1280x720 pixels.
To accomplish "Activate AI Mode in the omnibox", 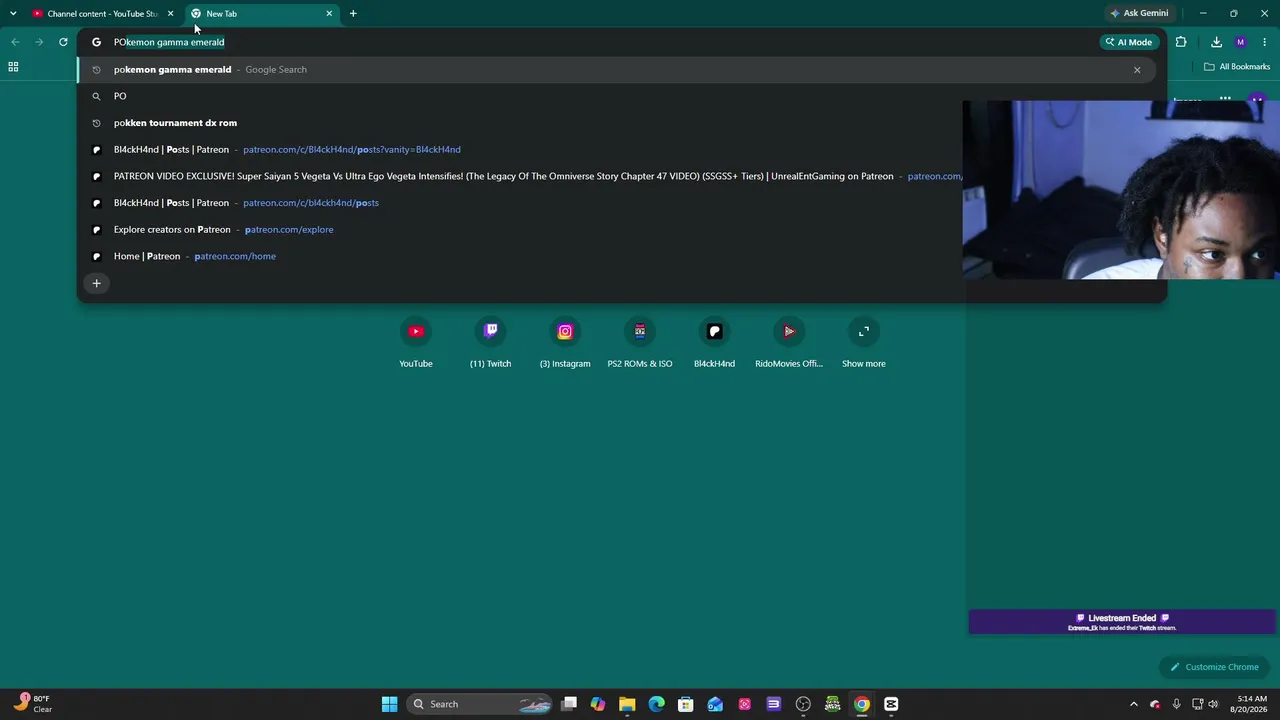I will pyautogui.click(x=1129, y=42).
